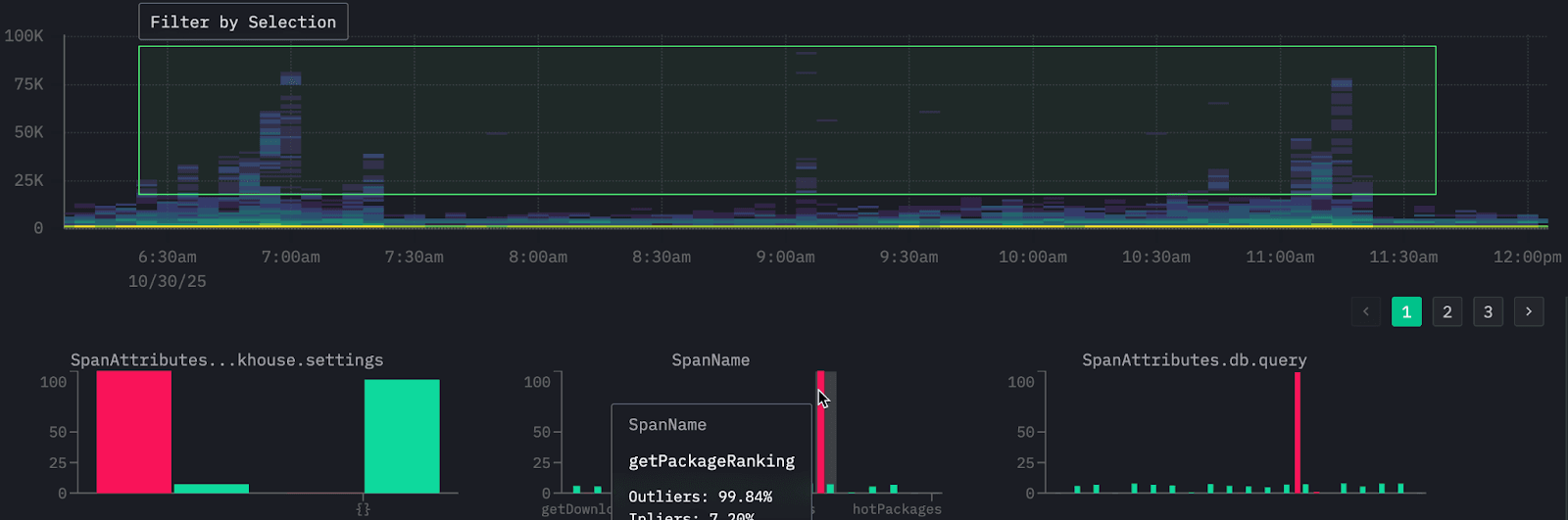Select the red spike bar in db.query chart
The image size is (1568, 520).
1298,431
